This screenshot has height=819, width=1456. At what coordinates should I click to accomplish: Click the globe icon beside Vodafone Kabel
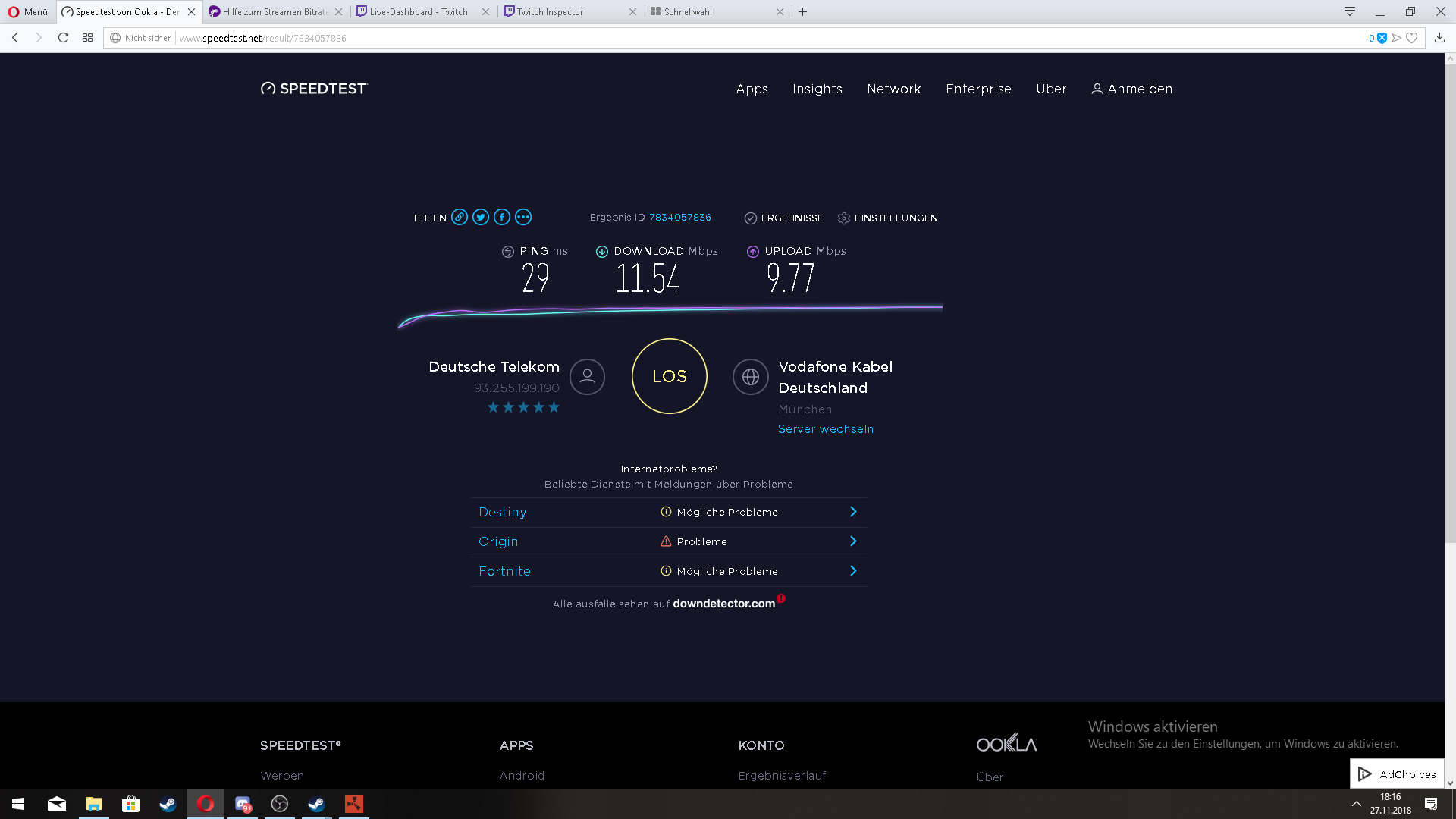point(751,377)
